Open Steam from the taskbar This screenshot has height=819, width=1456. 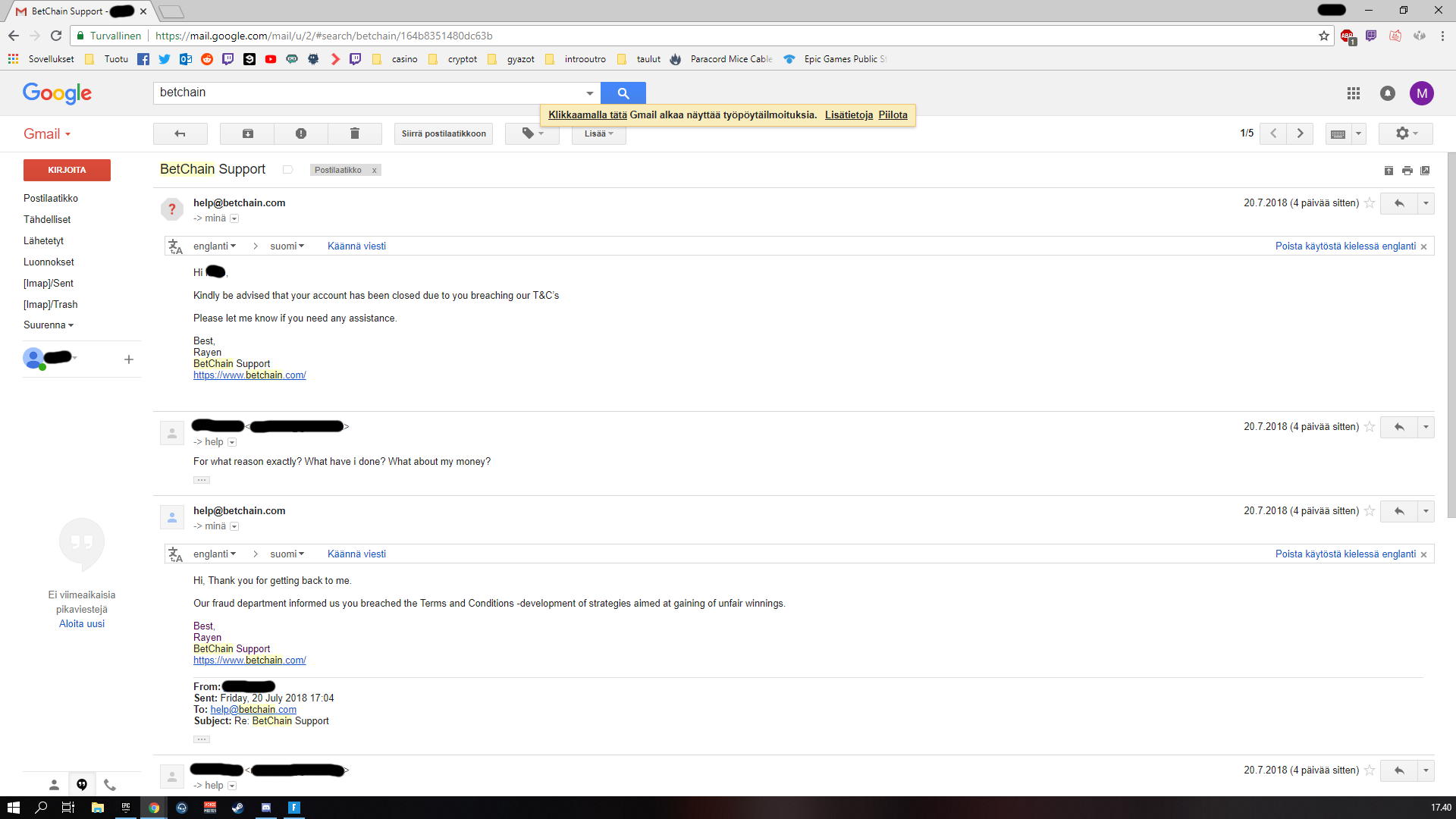coord(237,808)
